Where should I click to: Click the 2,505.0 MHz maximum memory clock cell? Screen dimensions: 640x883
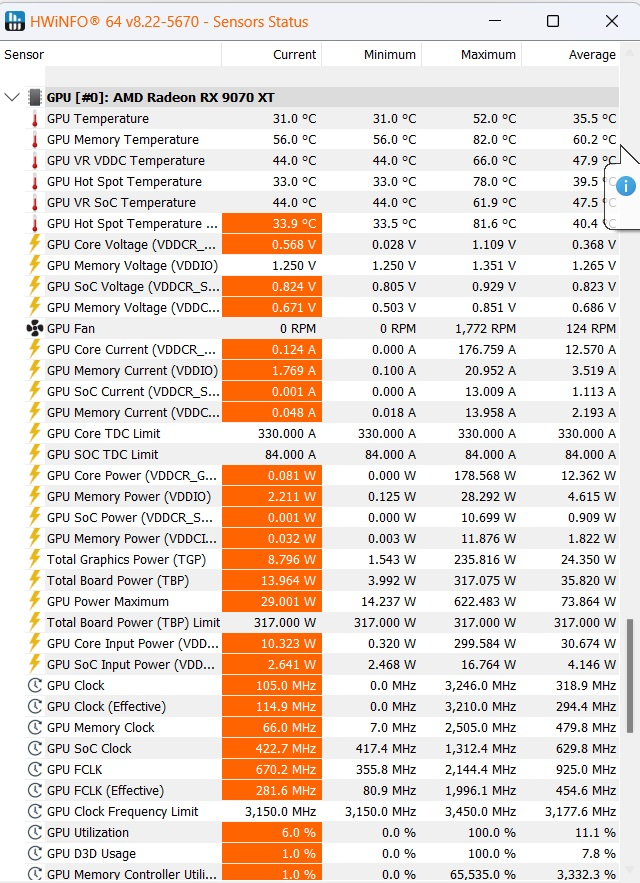[472, 728]
